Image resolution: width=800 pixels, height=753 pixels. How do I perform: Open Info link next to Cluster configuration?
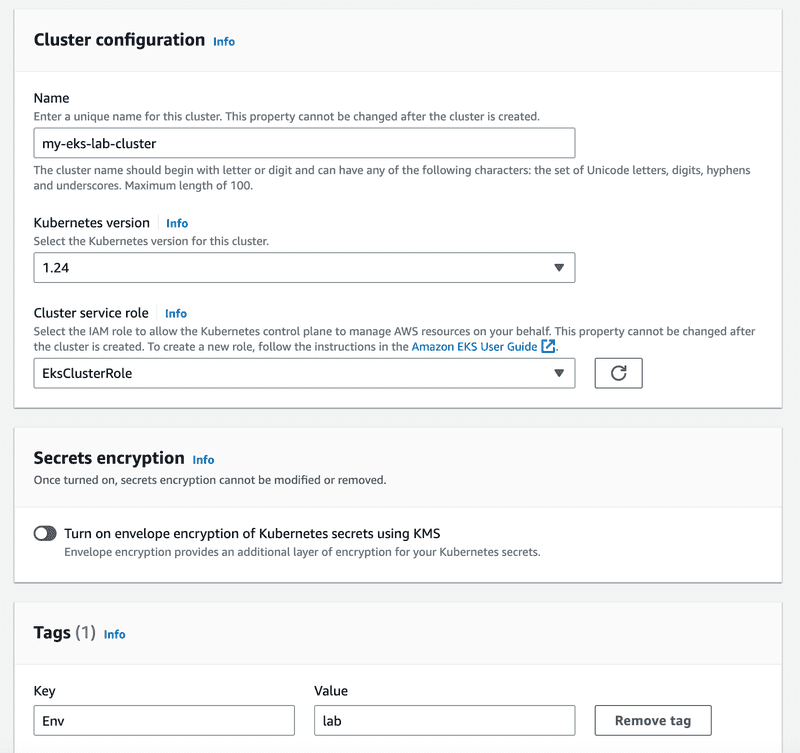(224, 41)
